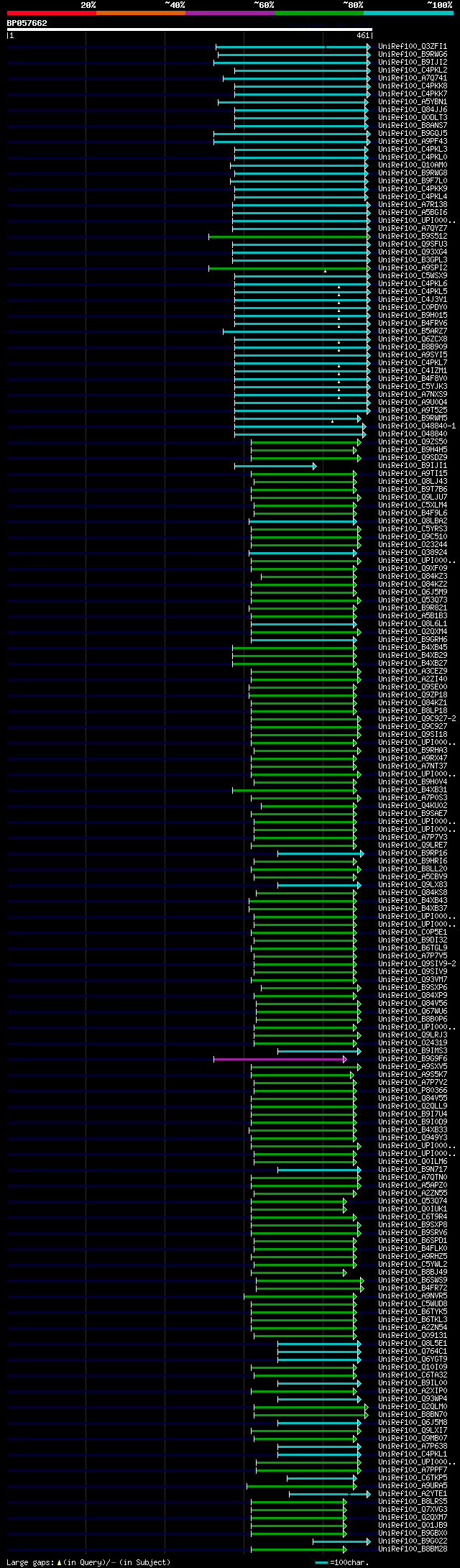This screenshot has height=1568, width=460.
Task: Select the UniRef100_A7QYZ7 label
Action: [413, 229]
